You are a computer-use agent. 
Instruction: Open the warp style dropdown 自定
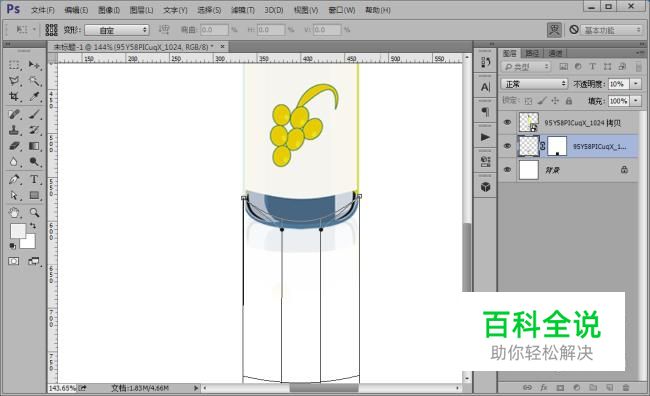[116, 30]
